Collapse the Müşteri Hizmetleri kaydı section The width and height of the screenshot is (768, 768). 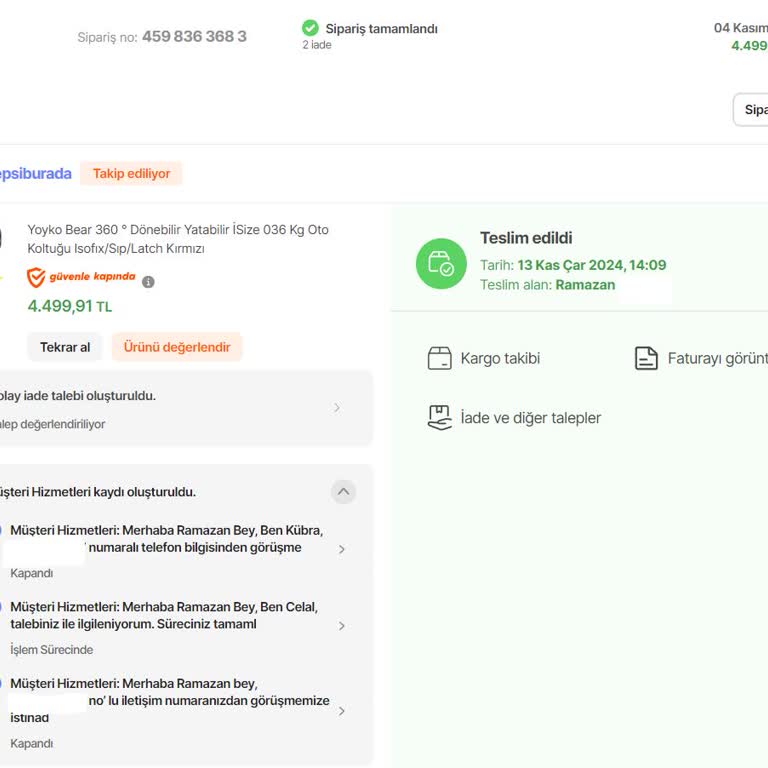pos(343,491)
